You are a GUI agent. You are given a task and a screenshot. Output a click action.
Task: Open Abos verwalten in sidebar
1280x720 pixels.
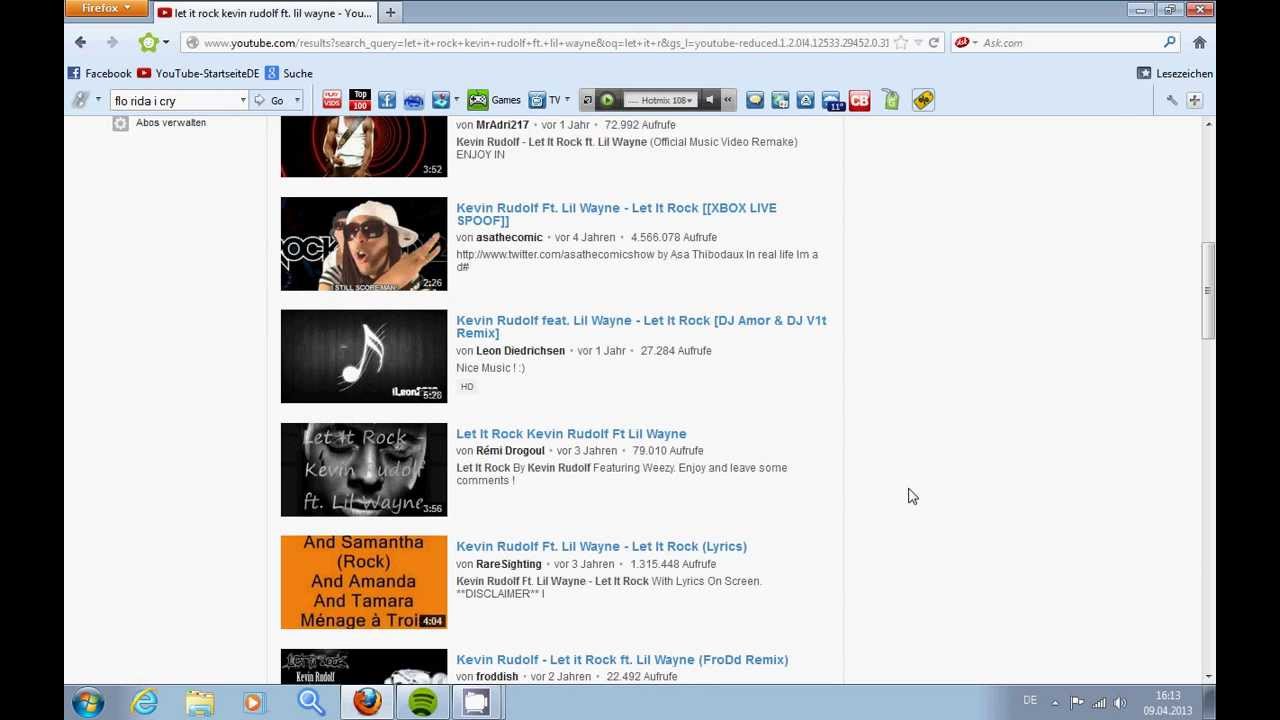pos(171,123)
